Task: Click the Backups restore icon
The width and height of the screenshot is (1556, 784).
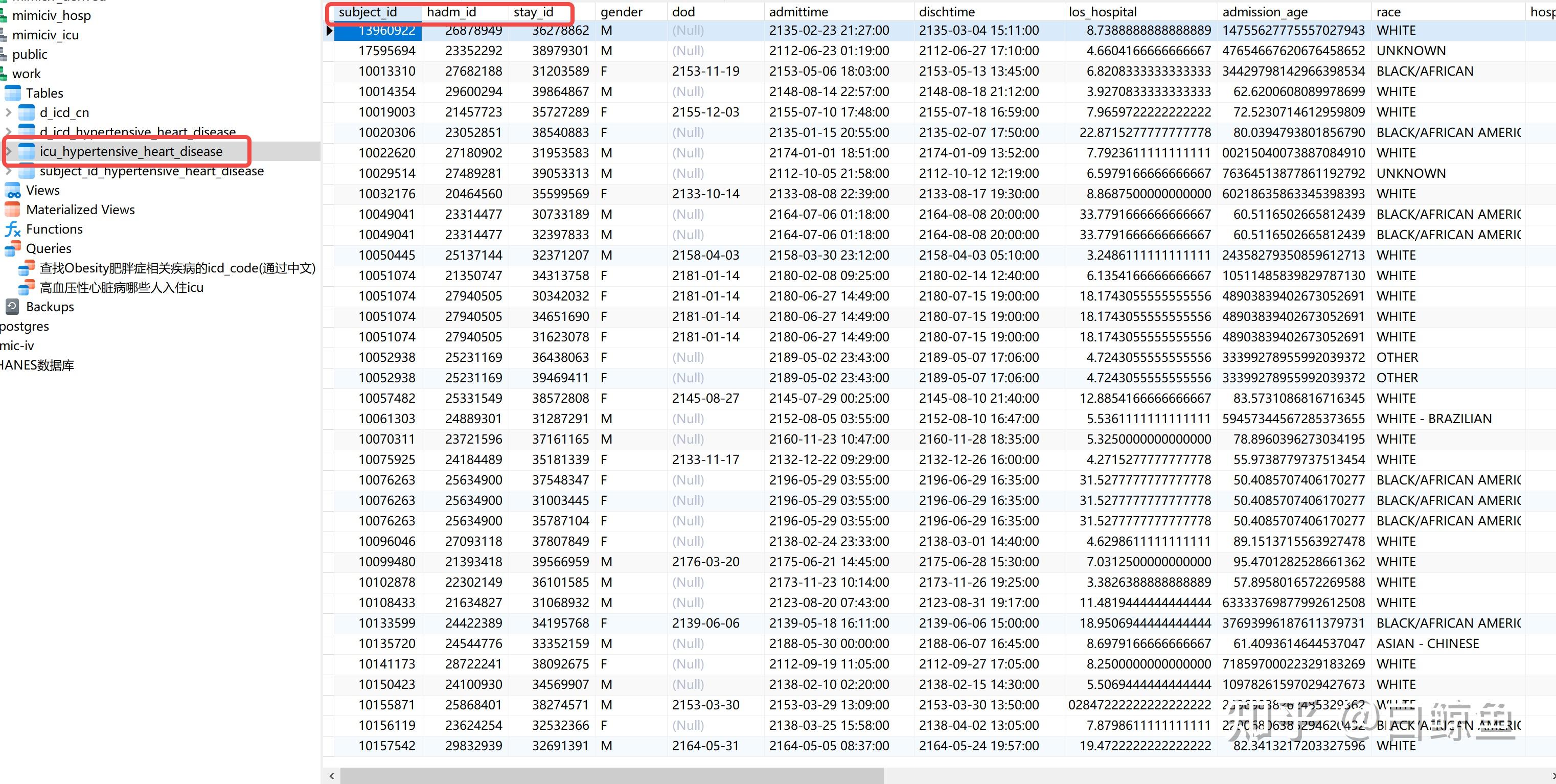Action: [13, 307]
